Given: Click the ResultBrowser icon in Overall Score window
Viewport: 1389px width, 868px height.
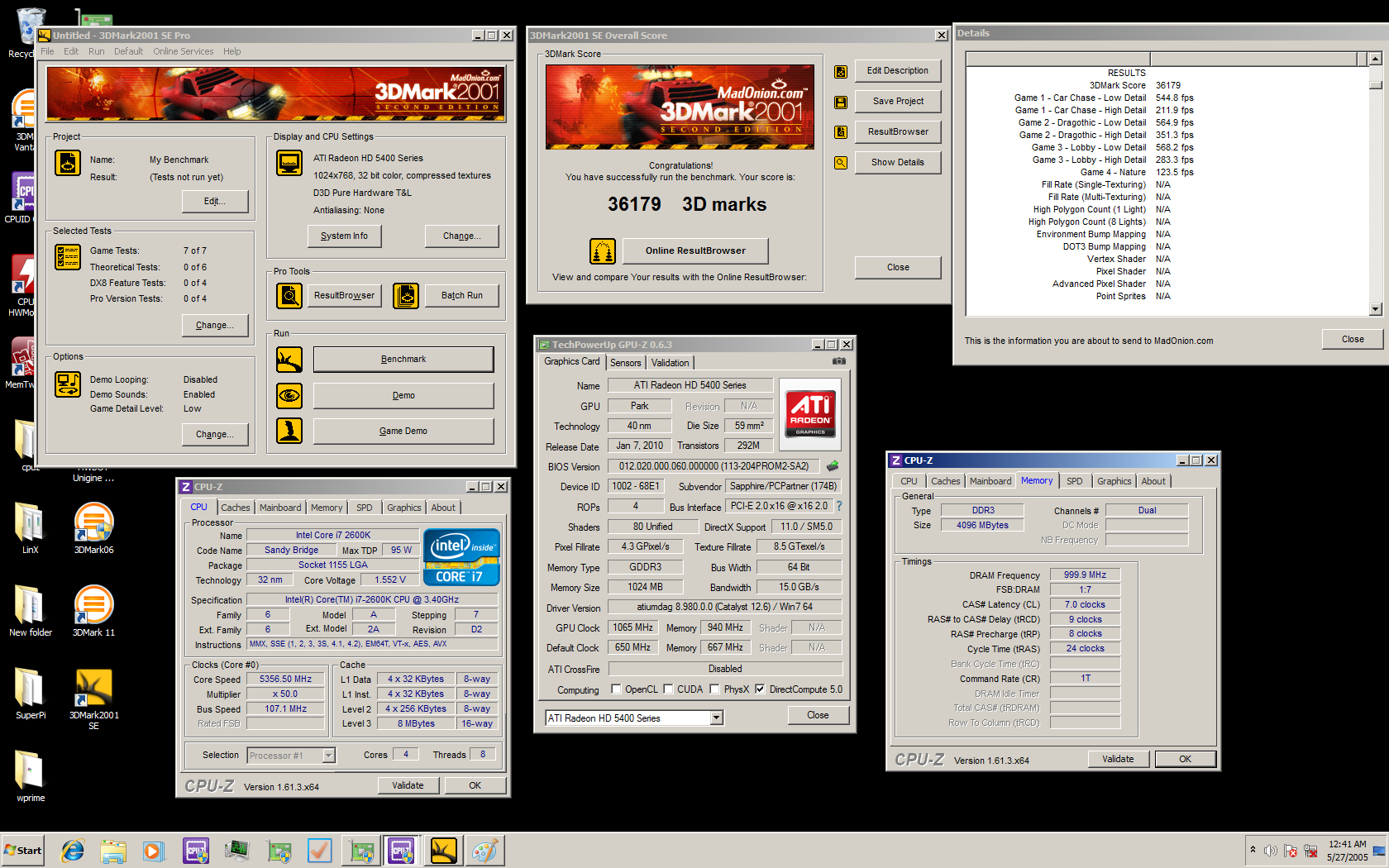Looking at the screenshot, I should click(x=841, y=132).
